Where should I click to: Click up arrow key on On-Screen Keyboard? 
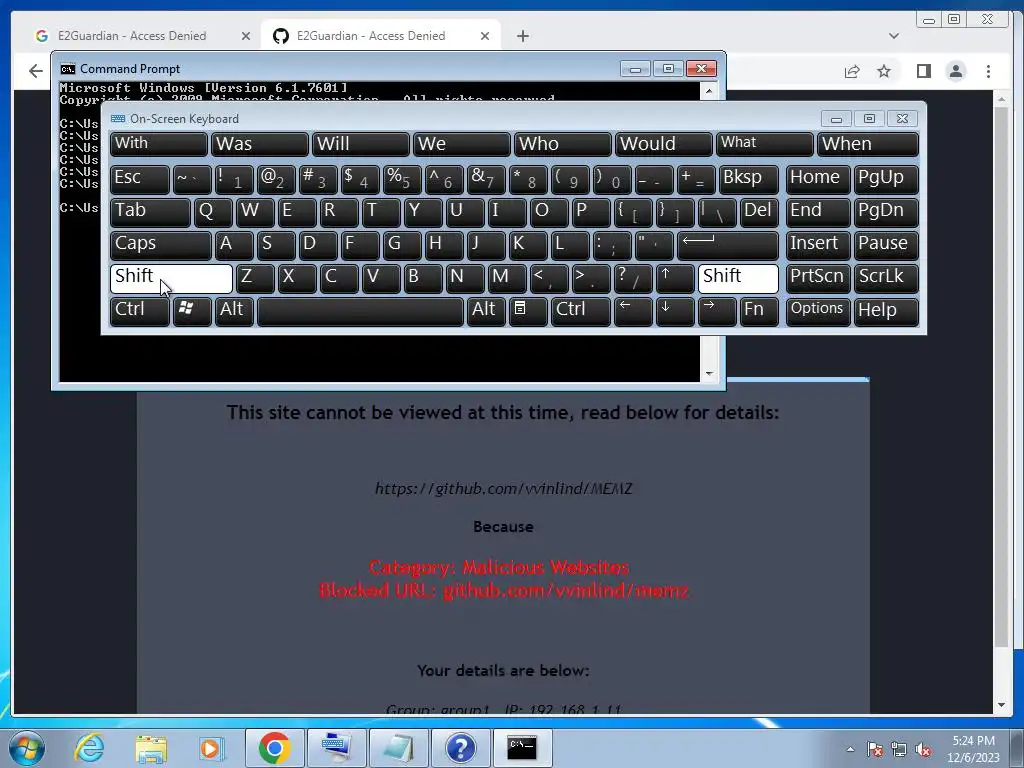click(675, 279)
